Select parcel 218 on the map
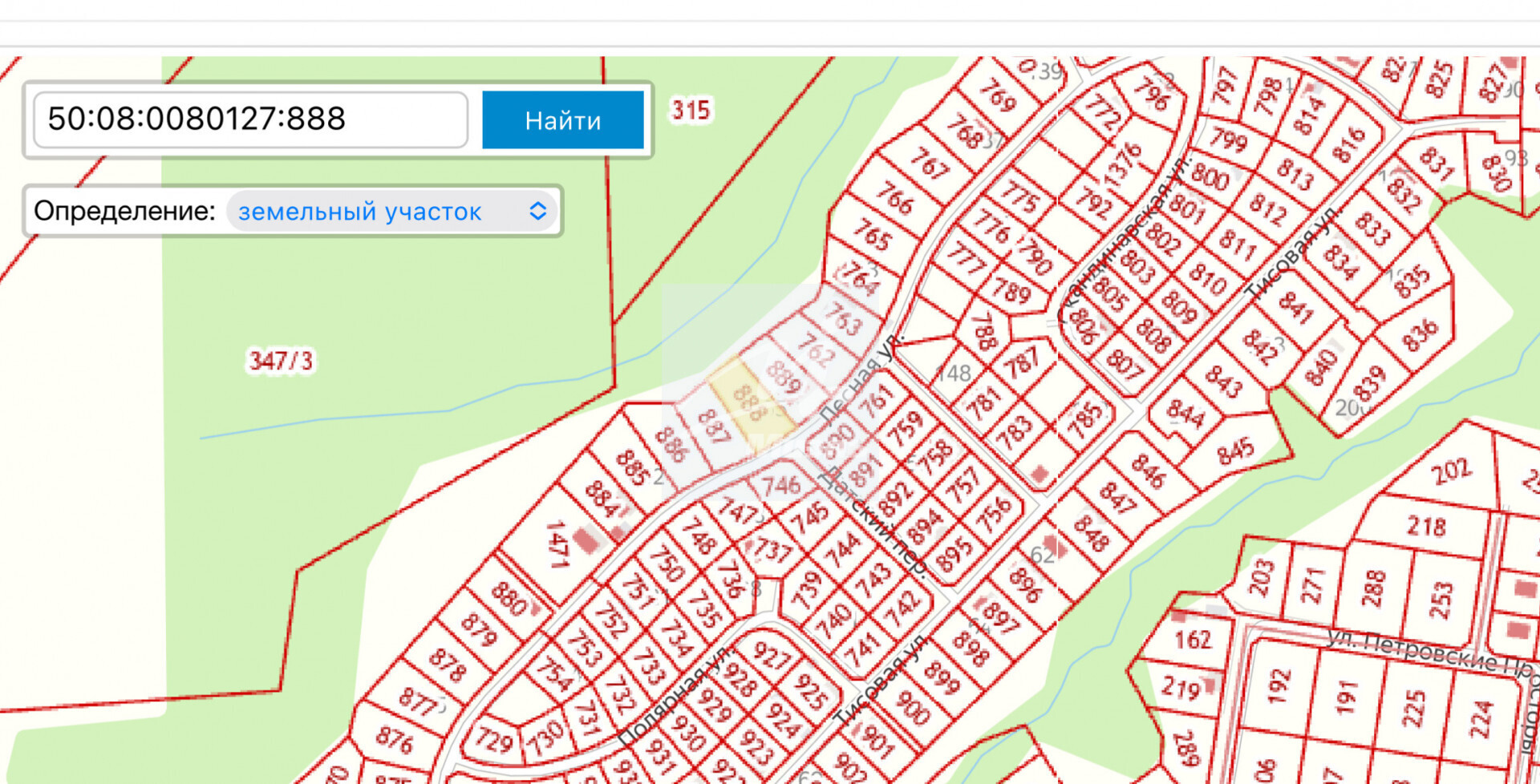 tap(1426, 526)
